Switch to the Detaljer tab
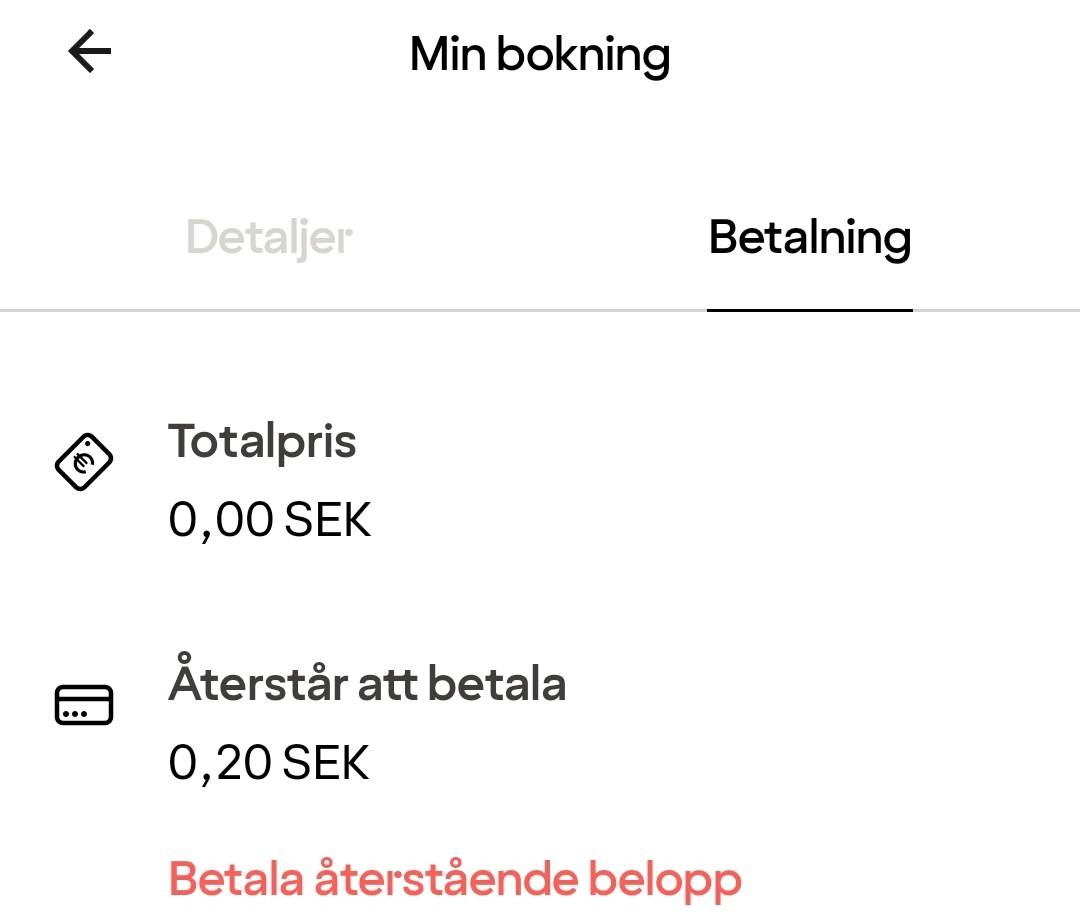This screenshot has height=923, width=1080. 269,238
